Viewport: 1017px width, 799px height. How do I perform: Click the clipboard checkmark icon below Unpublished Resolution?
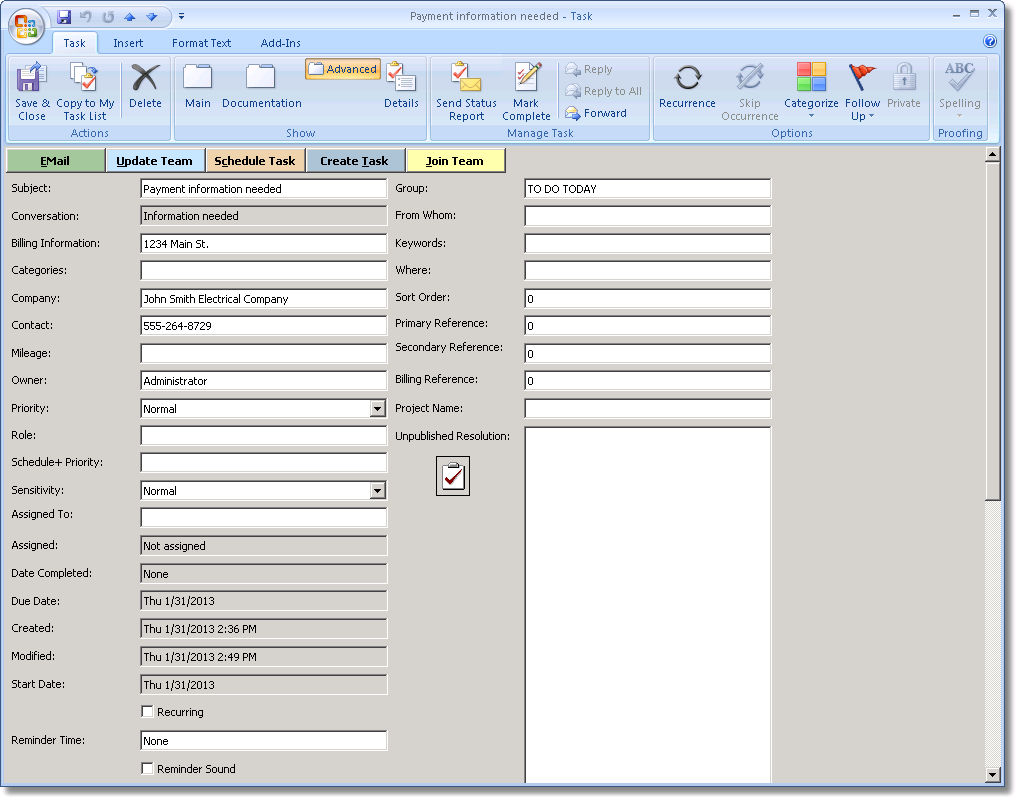click(x=453, y=477)
